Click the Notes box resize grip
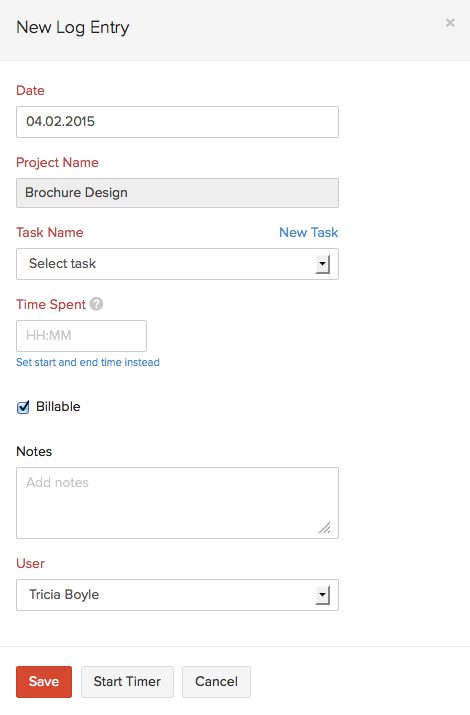This screenshot has width=470, height=715. tap(324, 528)
